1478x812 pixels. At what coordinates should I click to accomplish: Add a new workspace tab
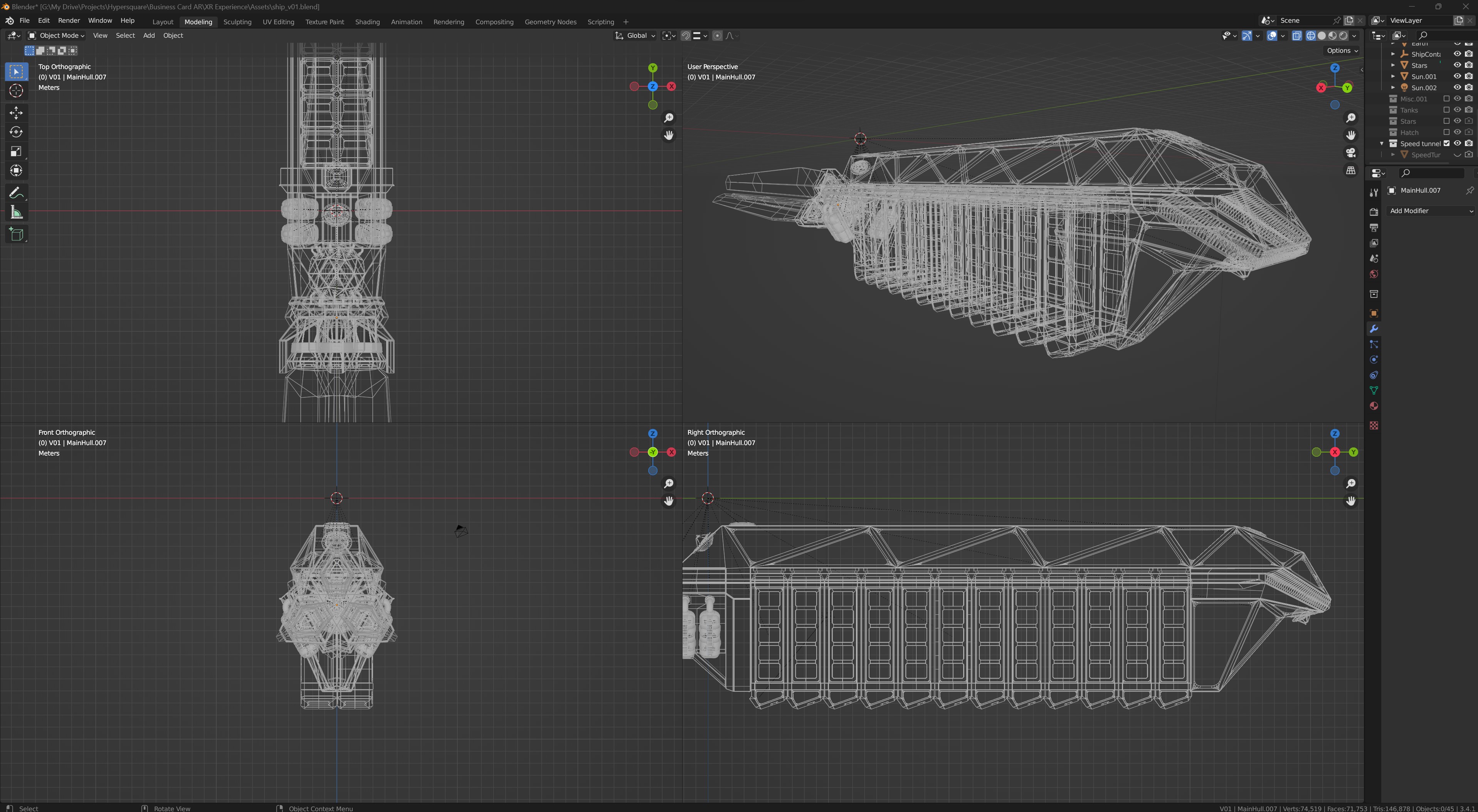pos(626,22)
